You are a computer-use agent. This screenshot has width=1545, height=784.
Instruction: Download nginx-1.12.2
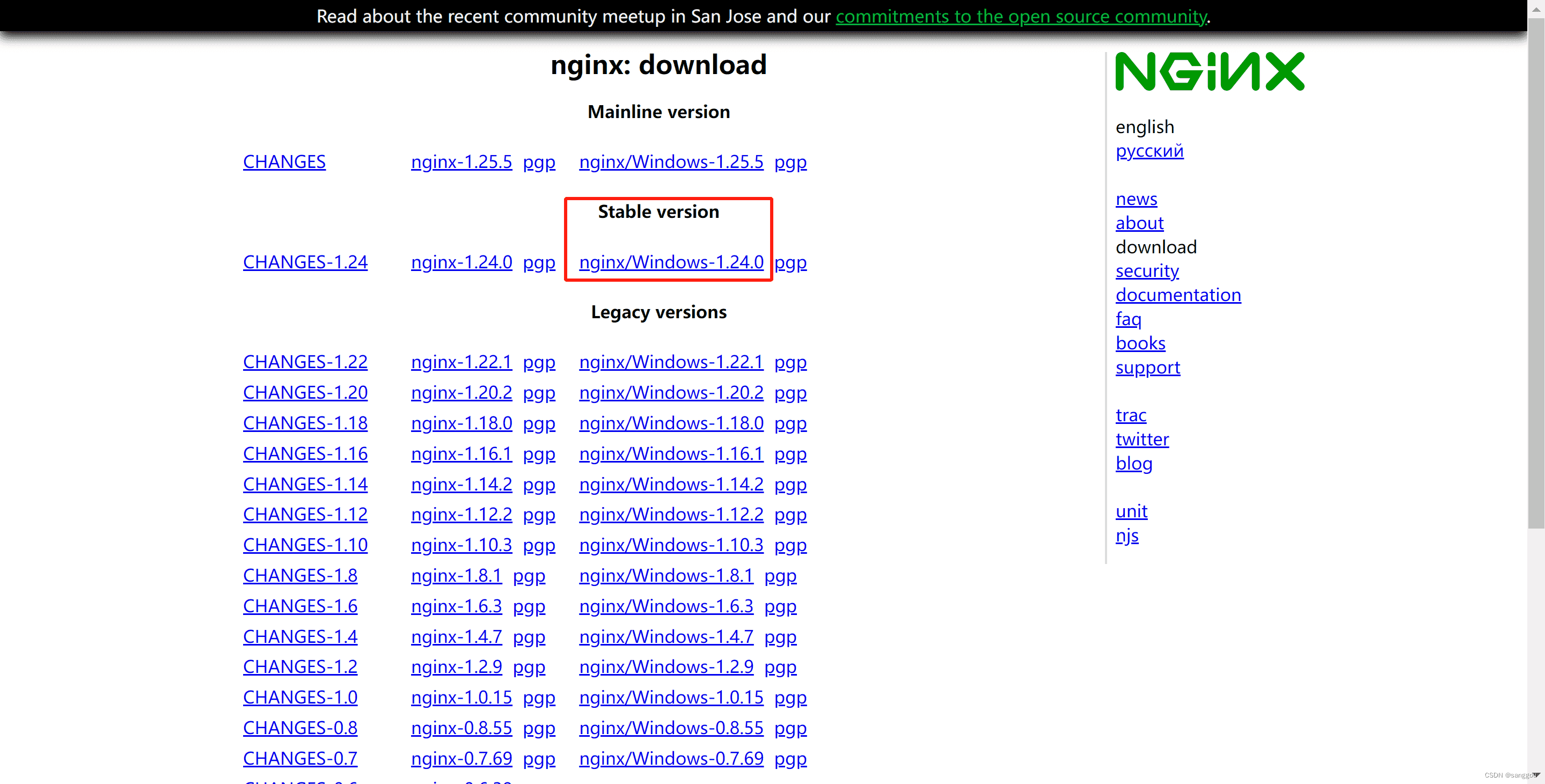461,514
